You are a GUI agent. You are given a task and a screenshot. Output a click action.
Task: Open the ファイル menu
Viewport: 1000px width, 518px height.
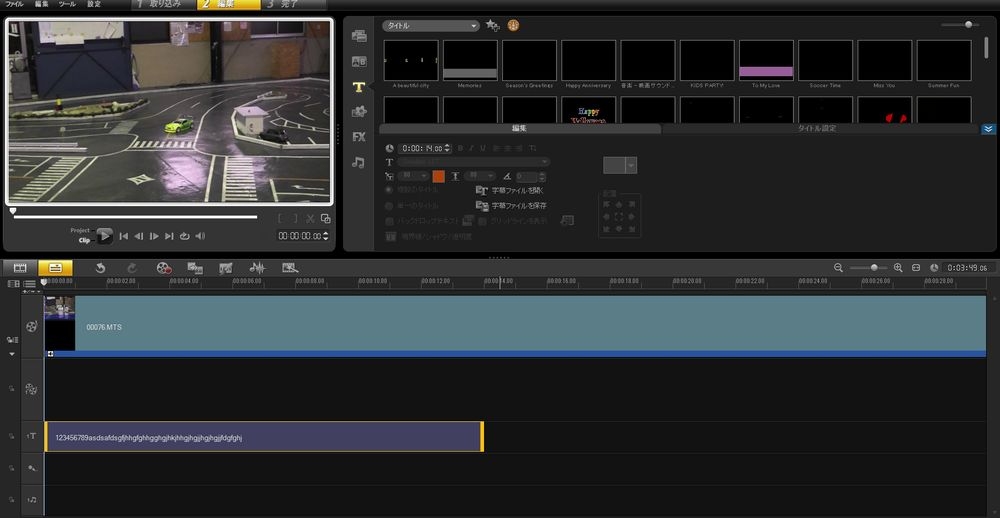15,5
